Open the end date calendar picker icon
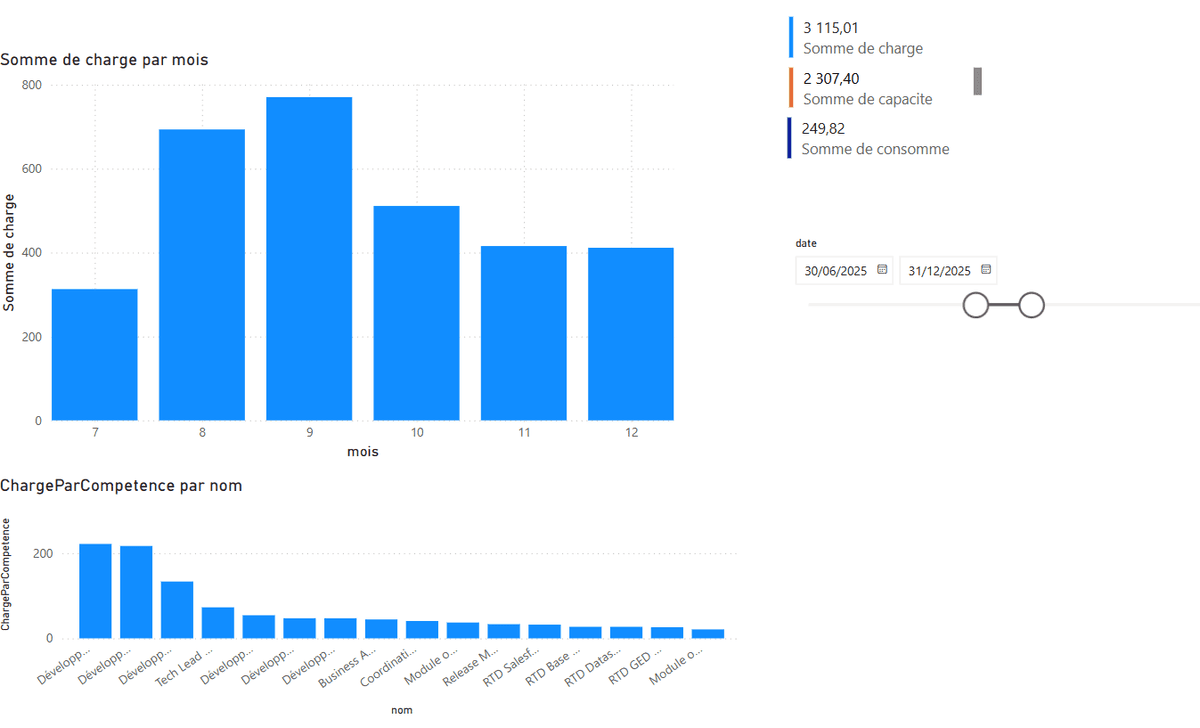1200x728 pixels. (986, 270)
